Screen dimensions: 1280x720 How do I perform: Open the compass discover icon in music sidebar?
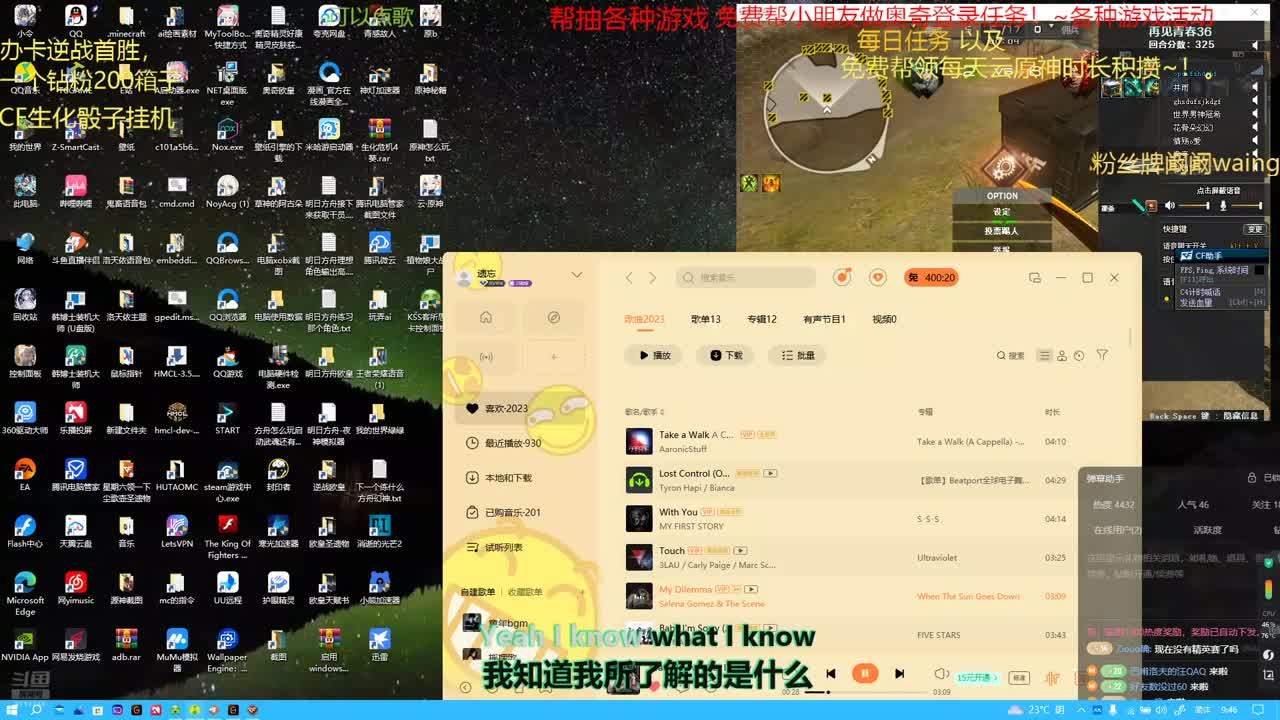[x=553, y=317]
